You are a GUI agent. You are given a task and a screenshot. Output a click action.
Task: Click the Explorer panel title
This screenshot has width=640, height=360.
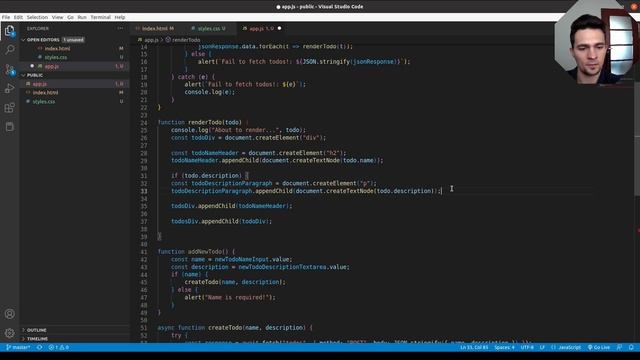pos(38,29)
